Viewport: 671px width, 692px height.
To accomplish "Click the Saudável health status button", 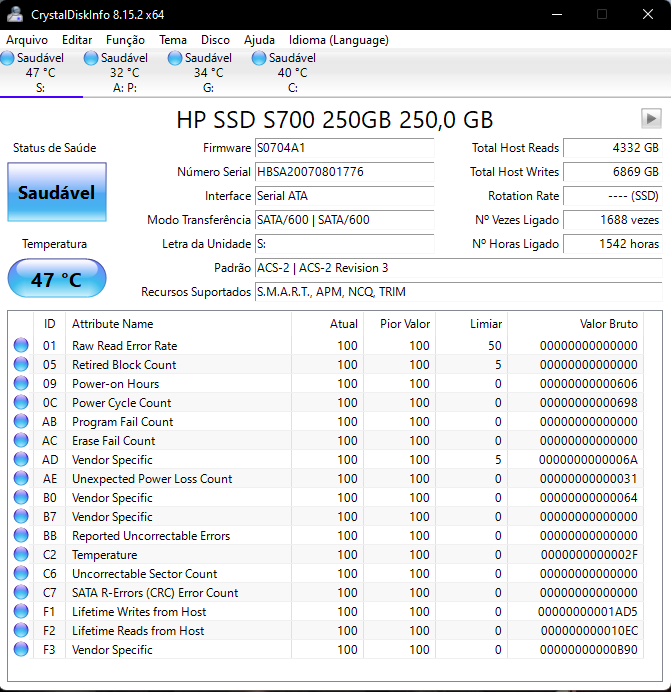I will tap(57, 192).
